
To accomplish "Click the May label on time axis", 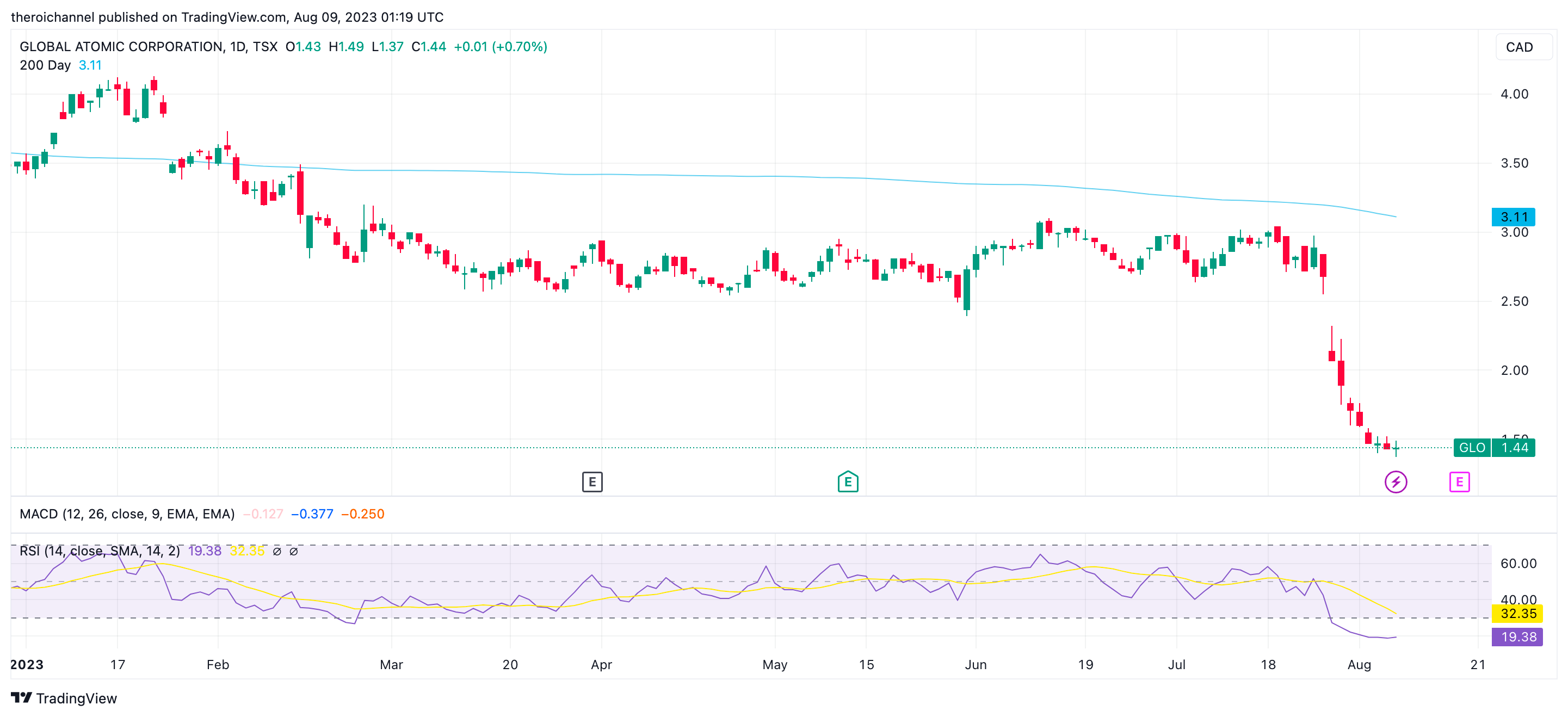I will [x=774, y=665].
